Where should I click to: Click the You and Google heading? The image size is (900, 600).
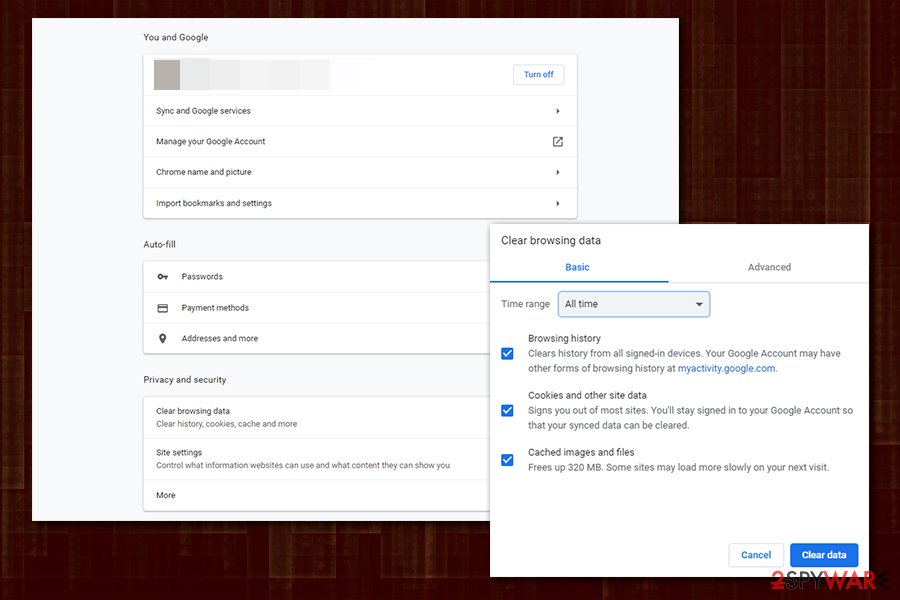[x=176, y=37]
